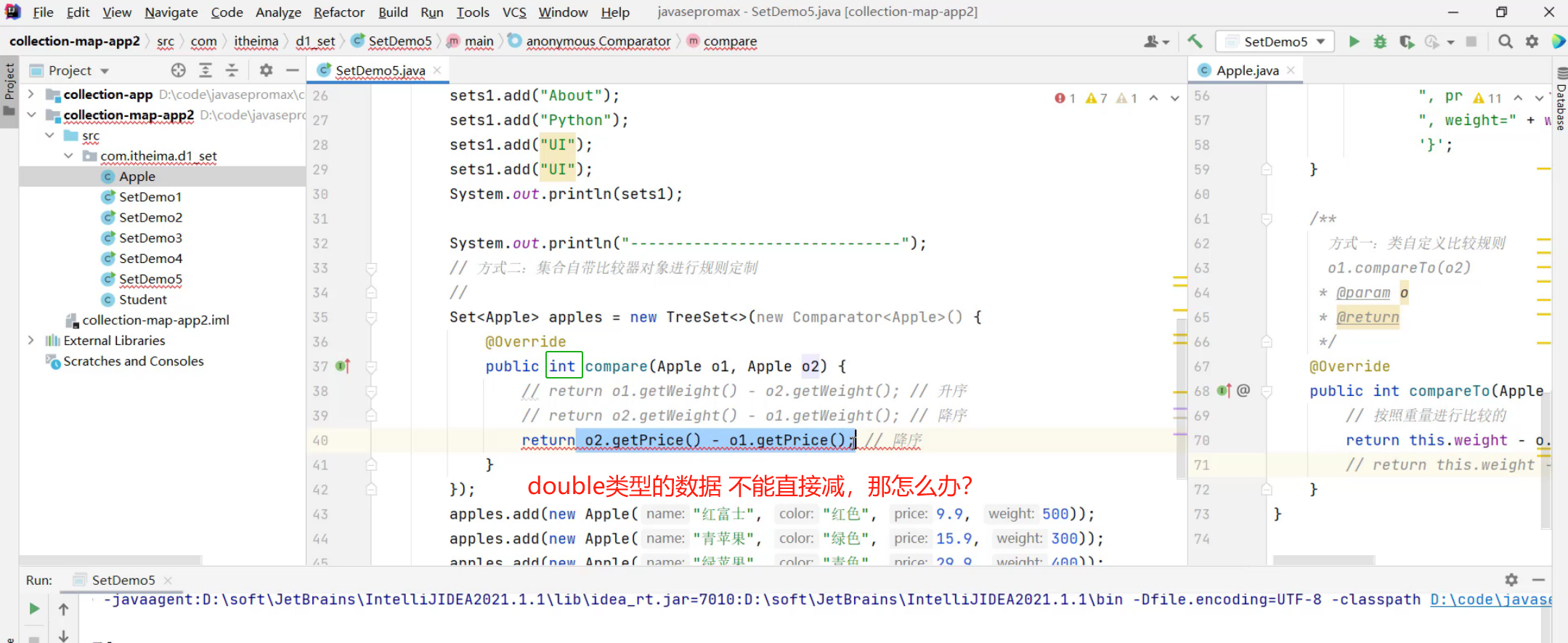Fold the Javadoc comment at line 61

(x=1267, y=219)
